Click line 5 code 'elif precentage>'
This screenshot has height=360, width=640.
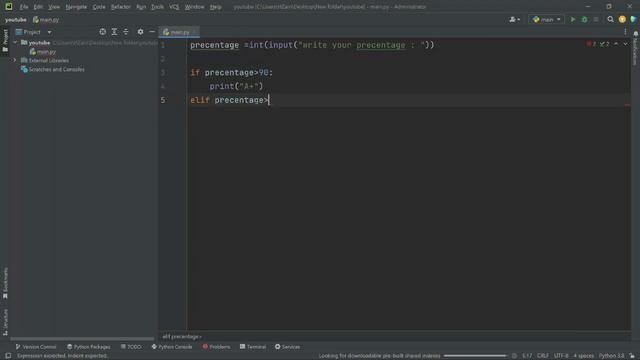point(229,100)
